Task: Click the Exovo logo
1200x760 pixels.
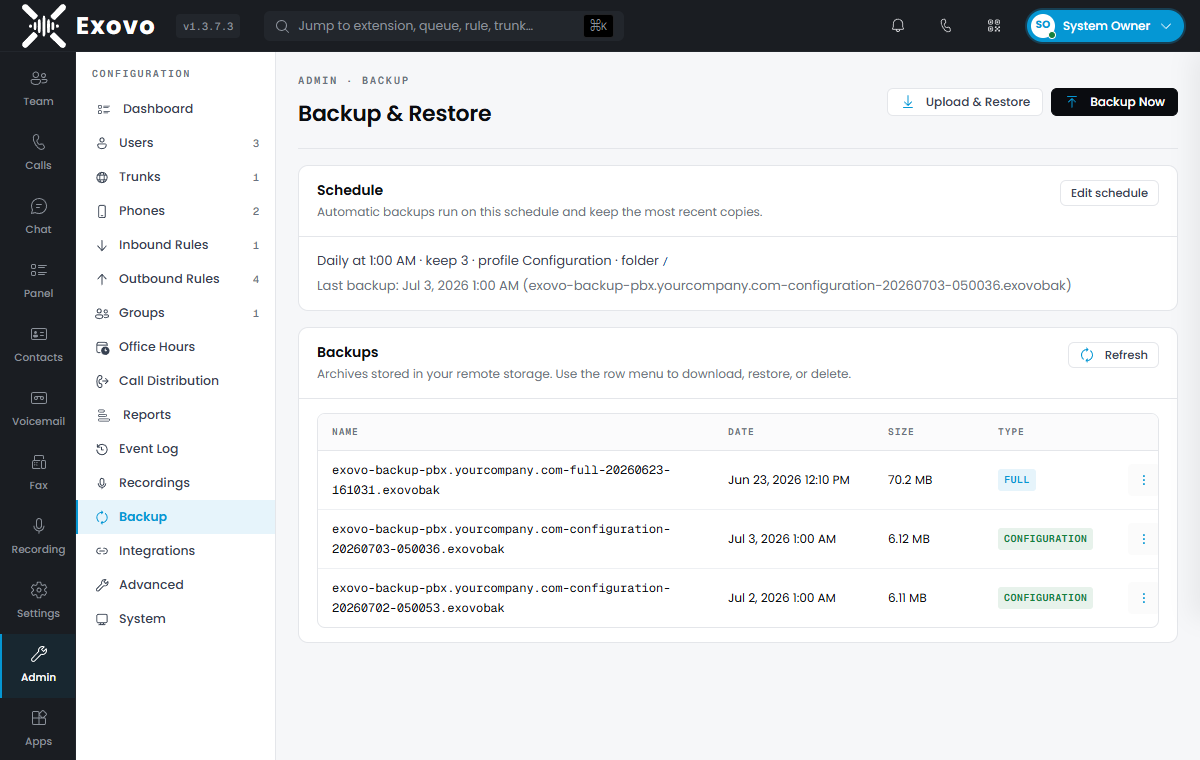Action: [88, 26]
